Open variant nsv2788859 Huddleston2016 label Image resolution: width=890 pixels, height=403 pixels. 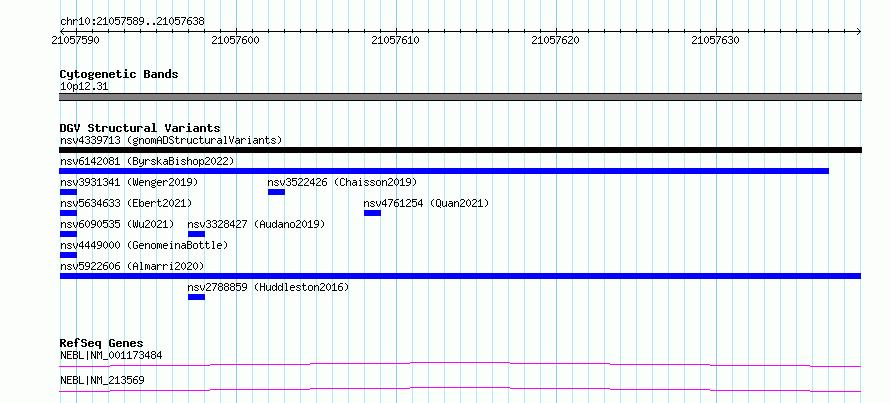(268, 287)
